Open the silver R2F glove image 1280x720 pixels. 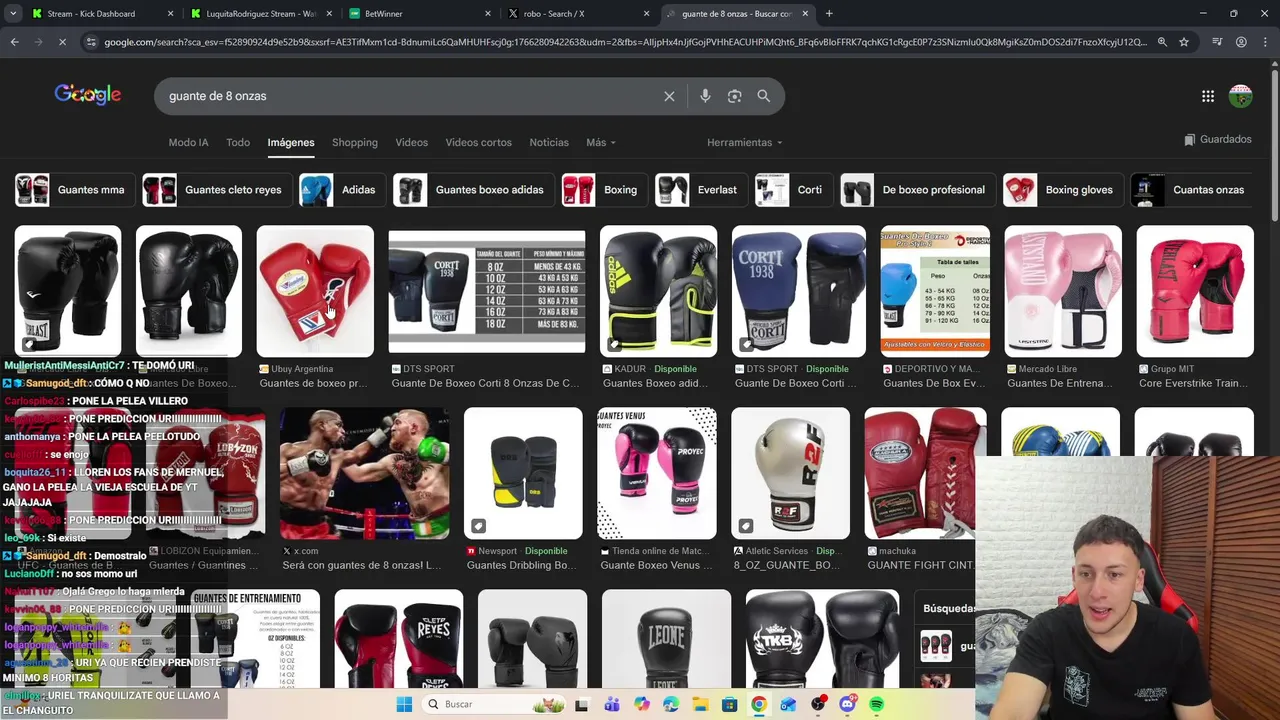click(x=790, y=473)
